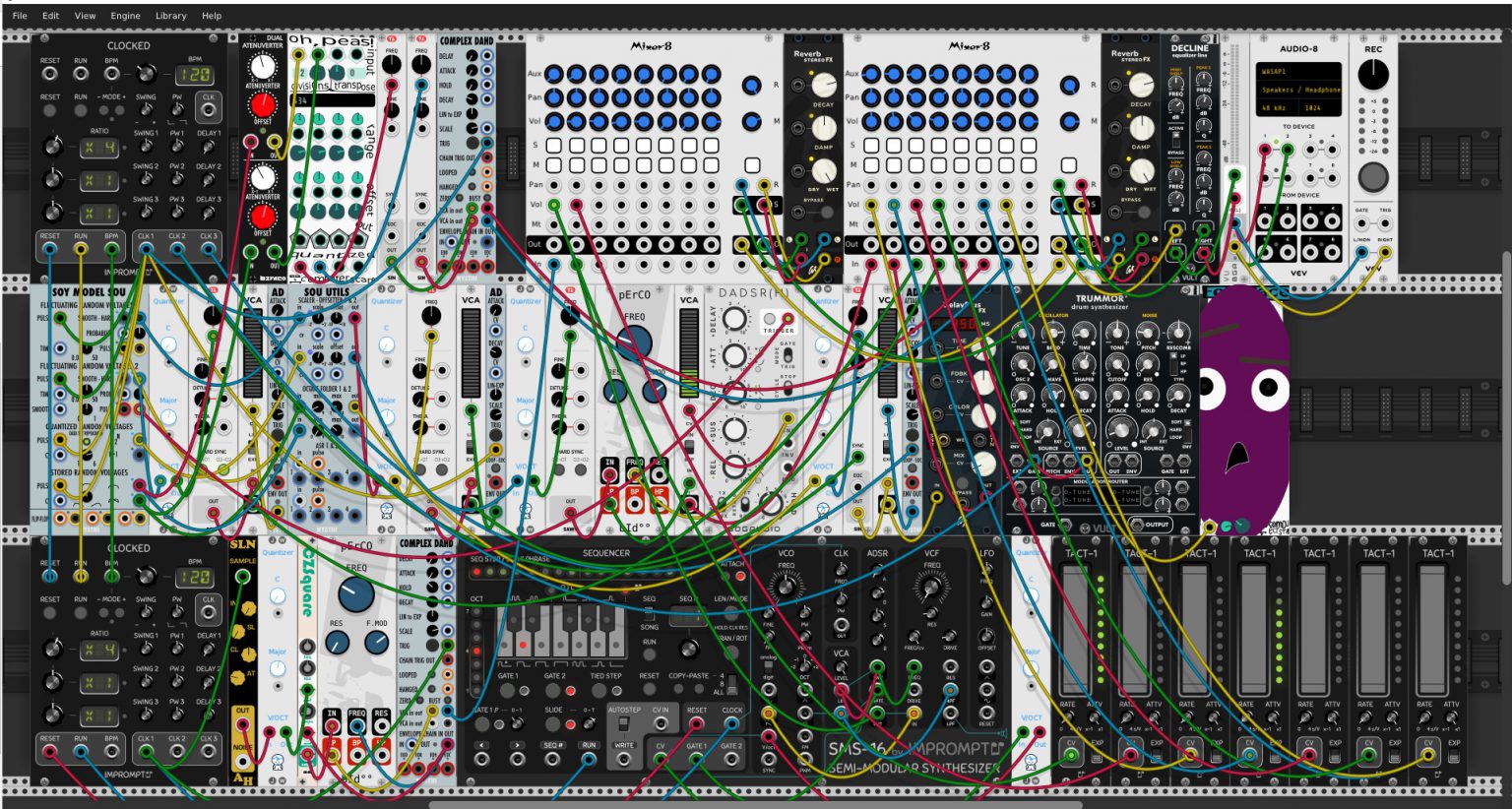Toggle the SEQ/SONG switch on Sequencer
The height and width of the screenshot is (809, 1512).
click(650, 615)
